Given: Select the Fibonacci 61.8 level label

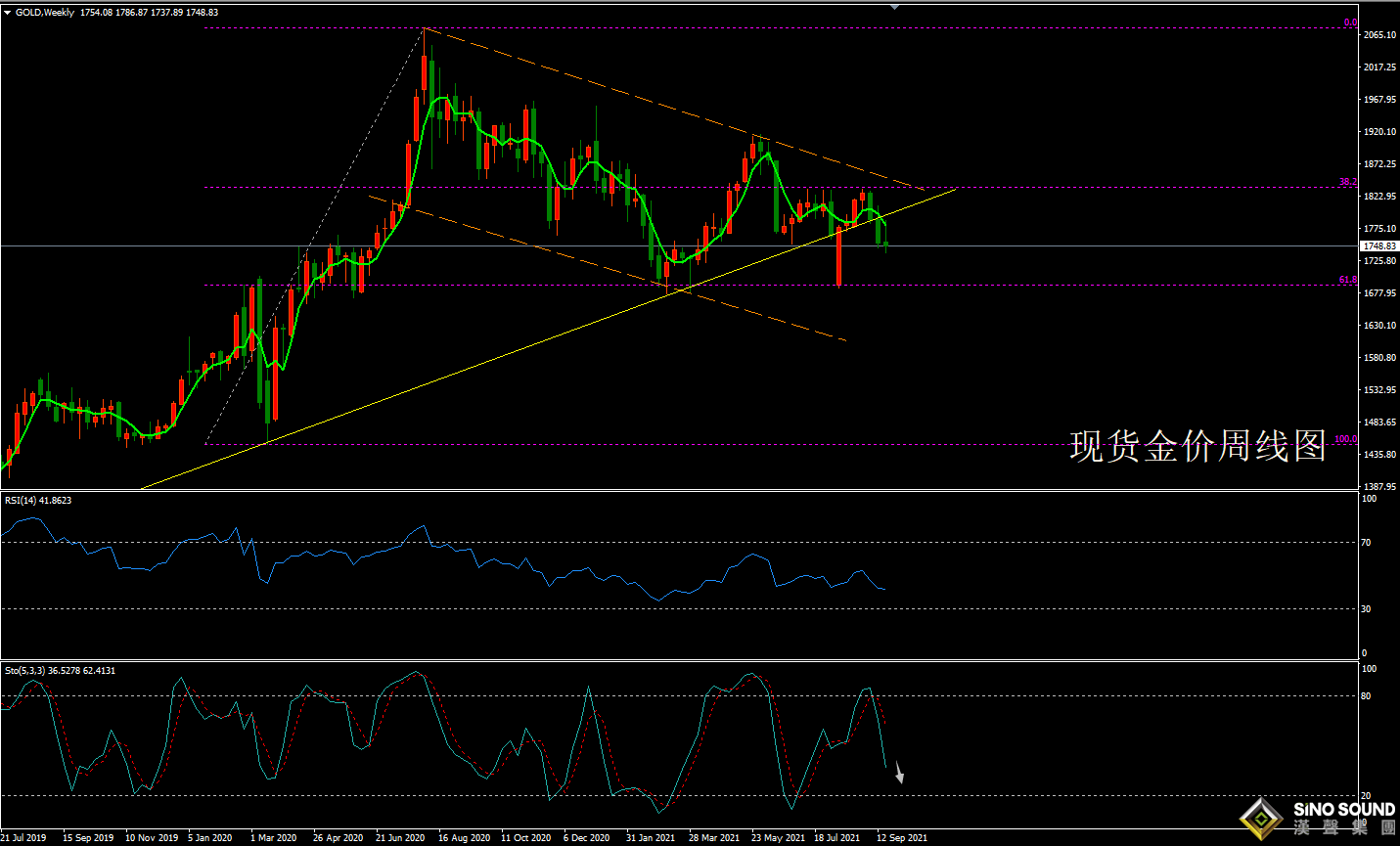Looking at the screenshot, I should [1348, 280].
